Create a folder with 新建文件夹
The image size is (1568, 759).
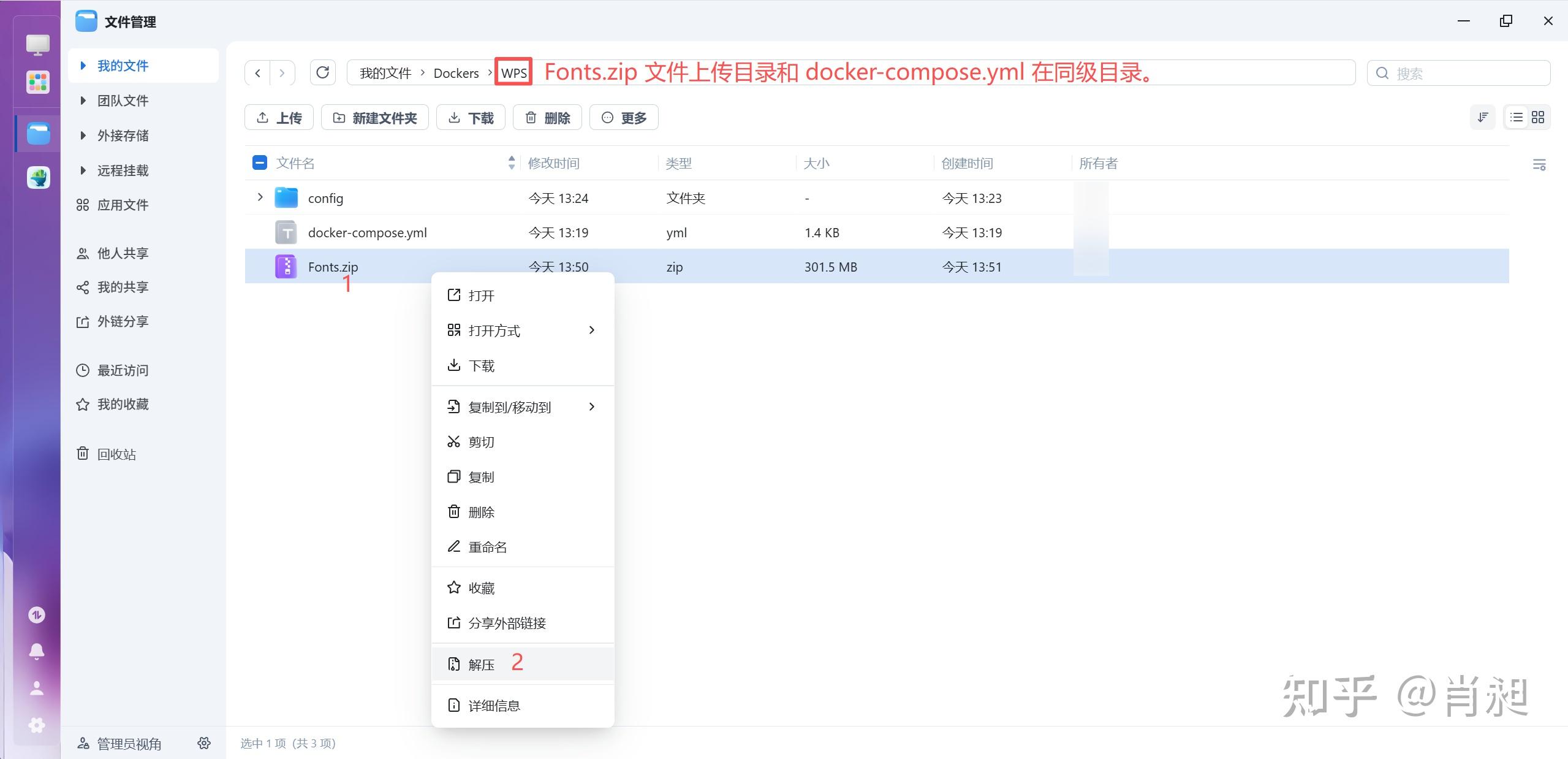pos(374,117)
